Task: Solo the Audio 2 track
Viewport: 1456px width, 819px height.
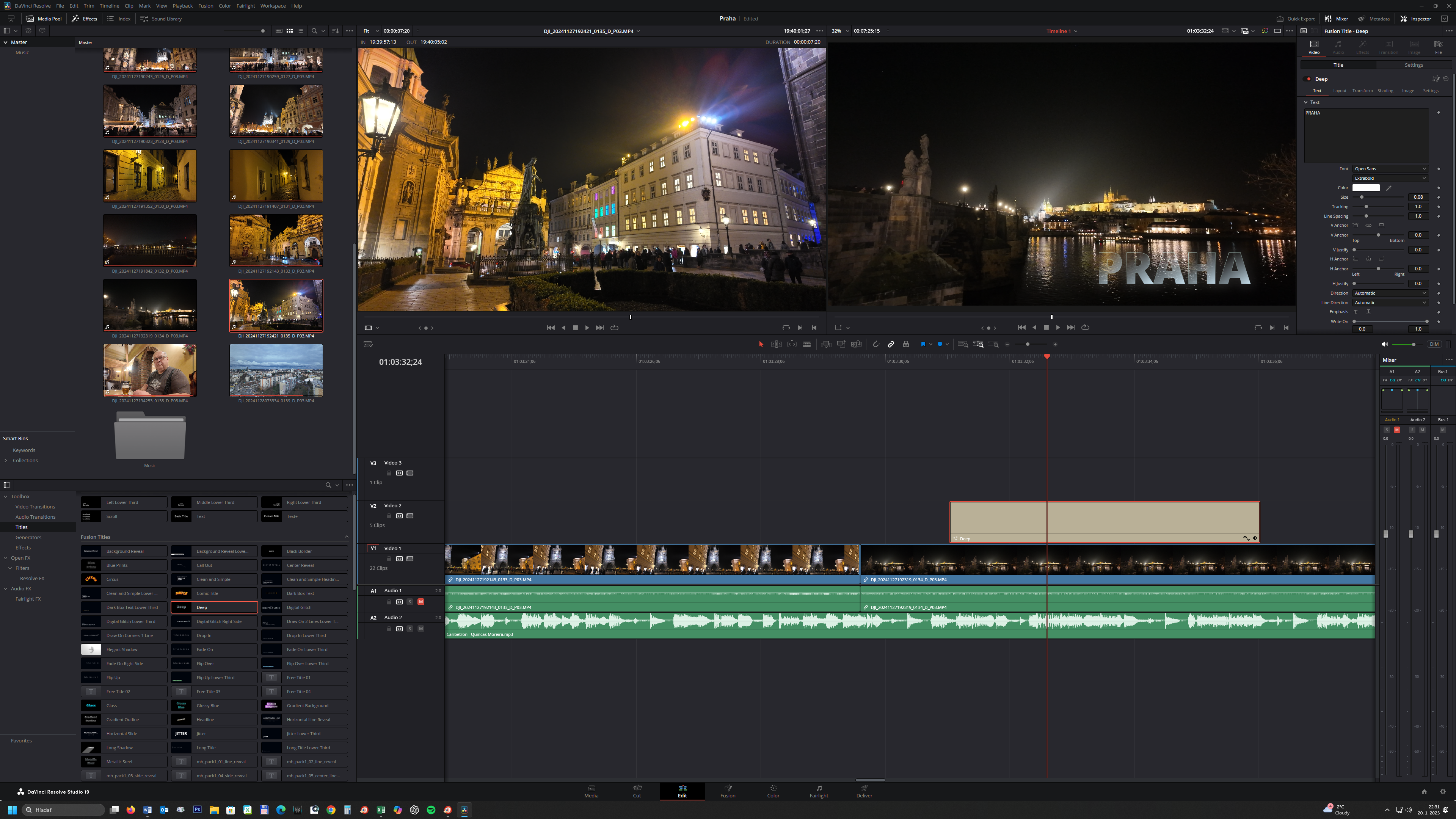Action: [410, 629]
